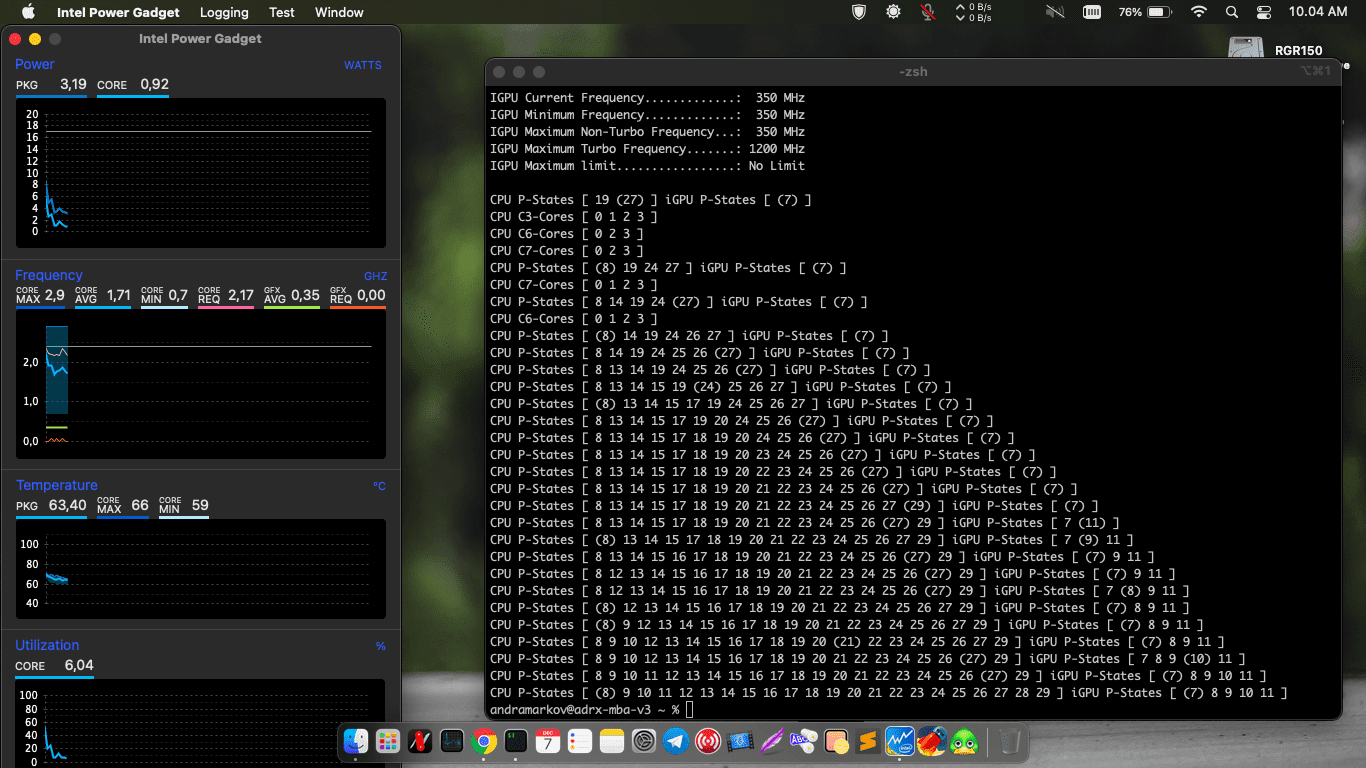This screenshot has width=1366, height=768.
Task: Open Notes from the Dock
Action: point(612,741)
